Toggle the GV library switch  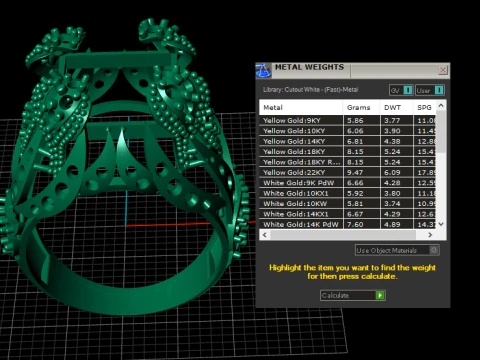tap(401, 90)
